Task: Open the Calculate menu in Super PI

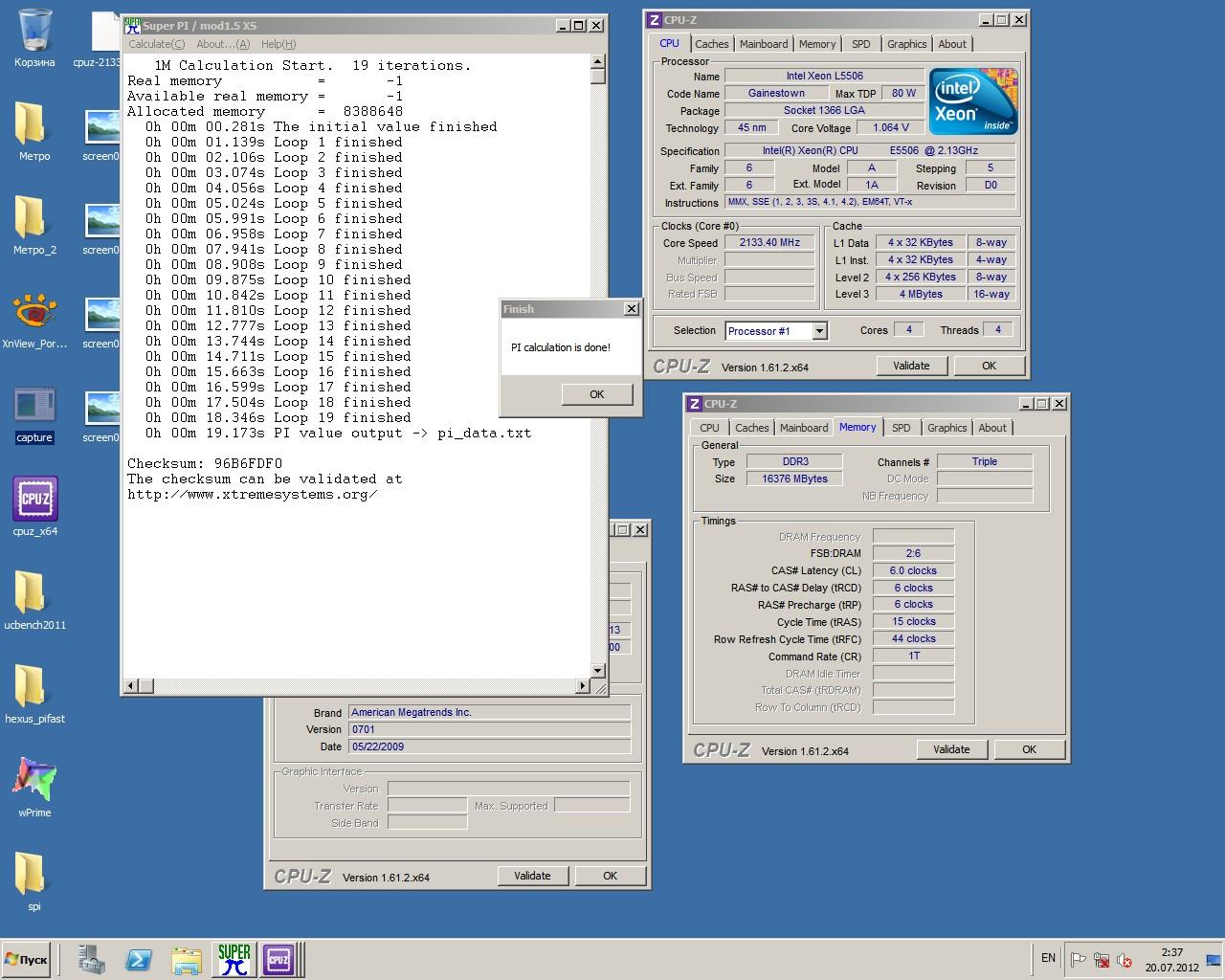Action: point(156,44)
